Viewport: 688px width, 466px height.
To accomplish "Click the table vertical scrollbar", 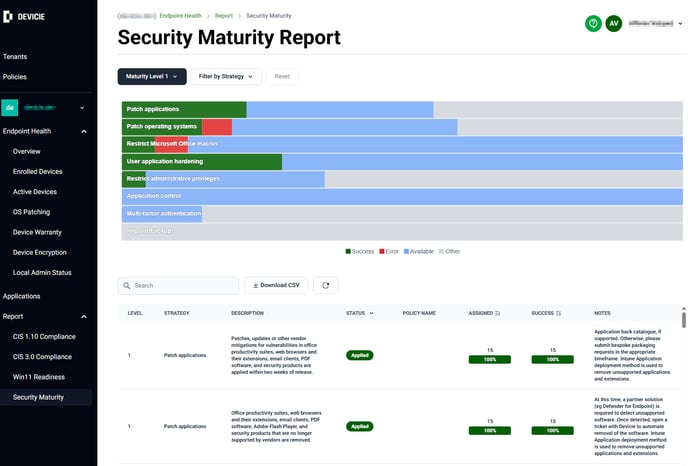I will pos(684,318).
